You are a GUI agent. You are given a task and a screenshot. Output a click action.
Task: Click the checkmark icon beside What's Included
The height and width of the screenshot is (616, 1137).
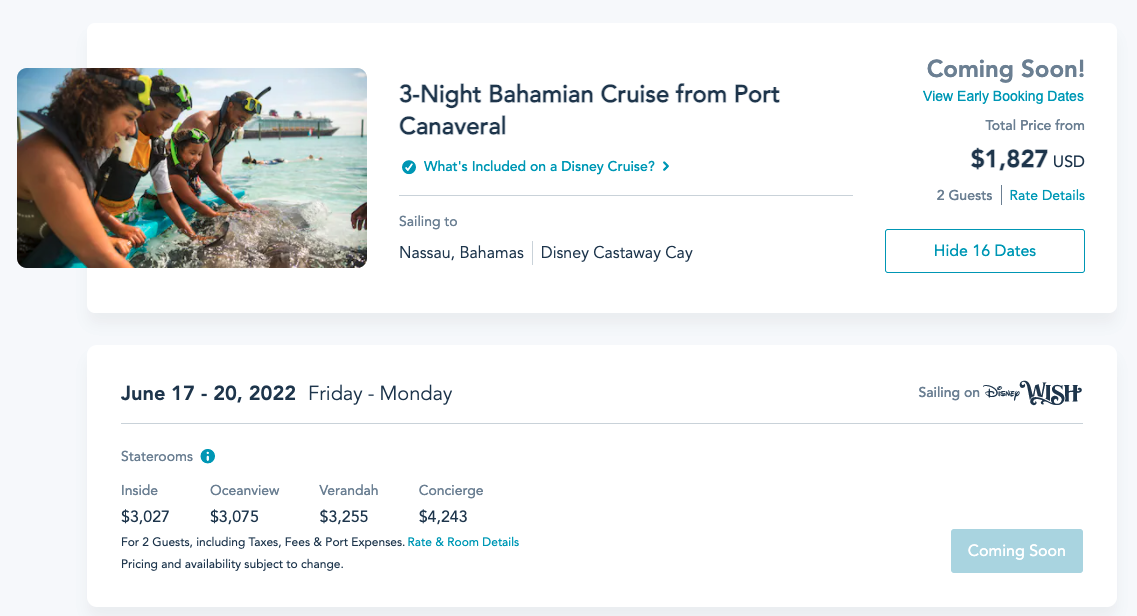(x=409, y=167)
